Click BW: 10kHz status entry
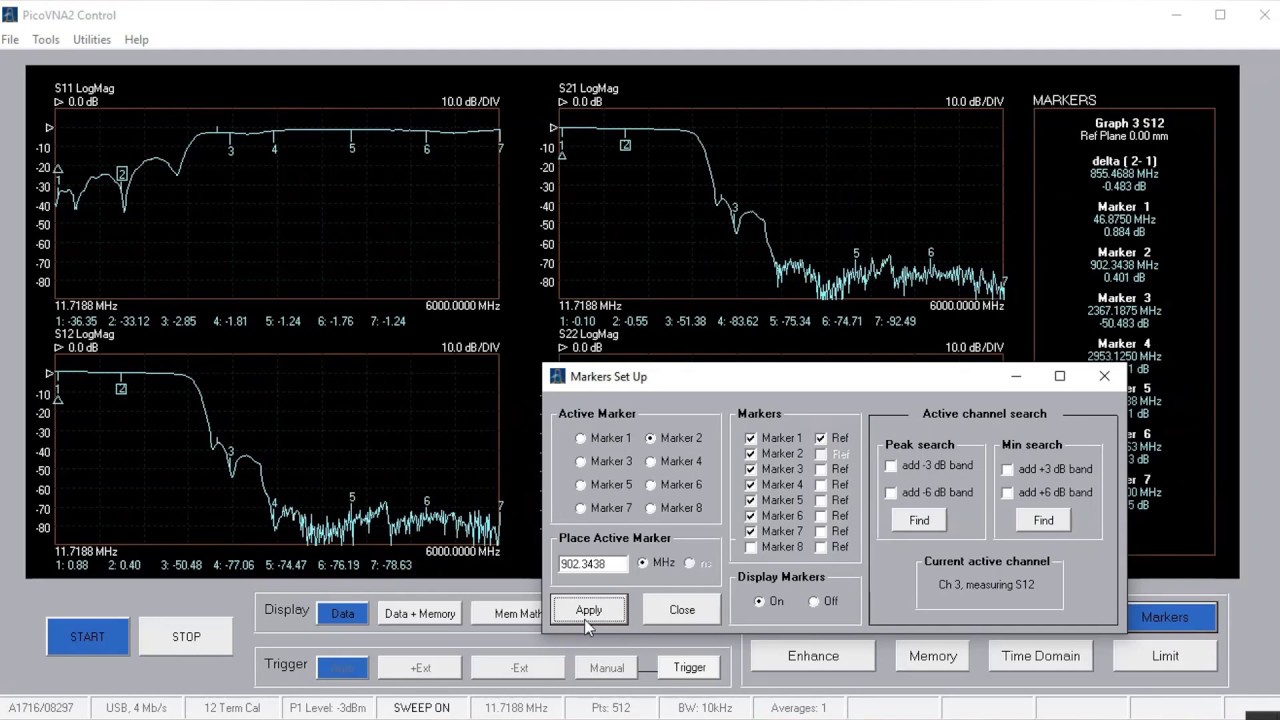 (705, 708)
